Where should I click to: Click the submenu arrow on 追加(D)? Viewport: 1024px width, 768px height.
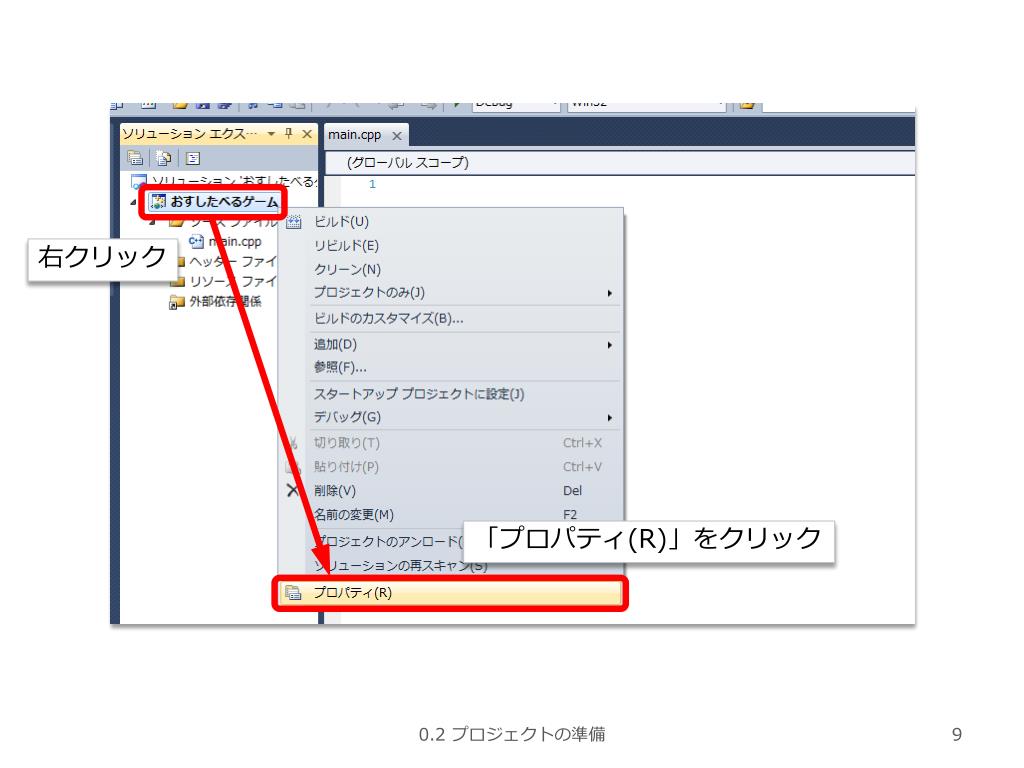609,345
